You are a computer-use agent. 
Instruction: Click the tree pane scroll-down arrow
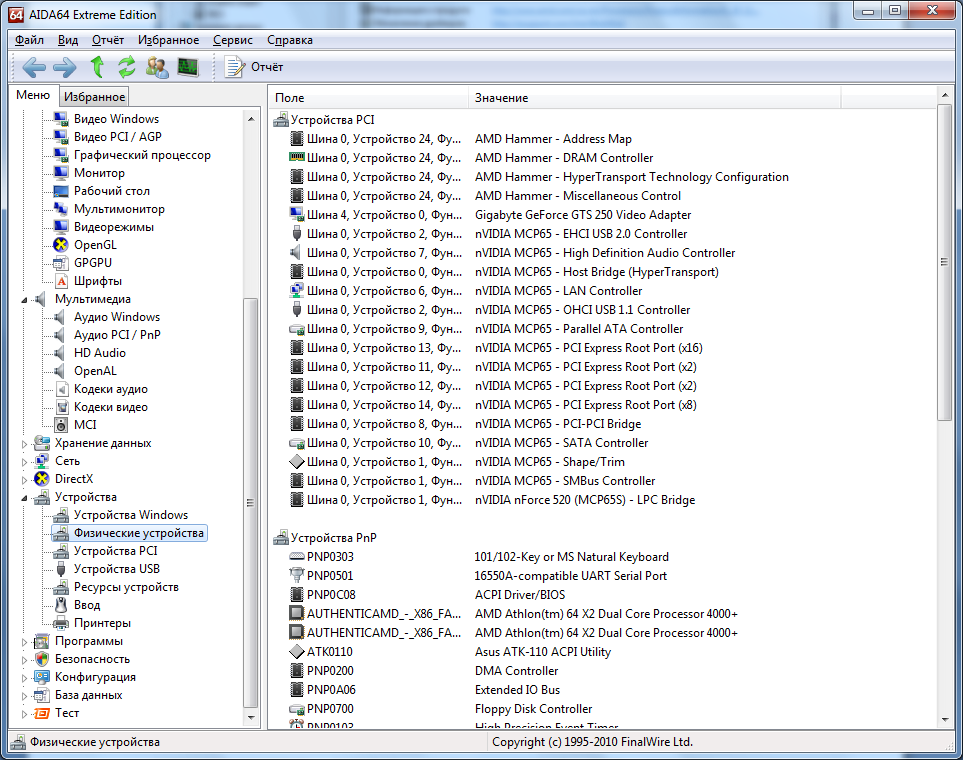[x=251, y=718]
